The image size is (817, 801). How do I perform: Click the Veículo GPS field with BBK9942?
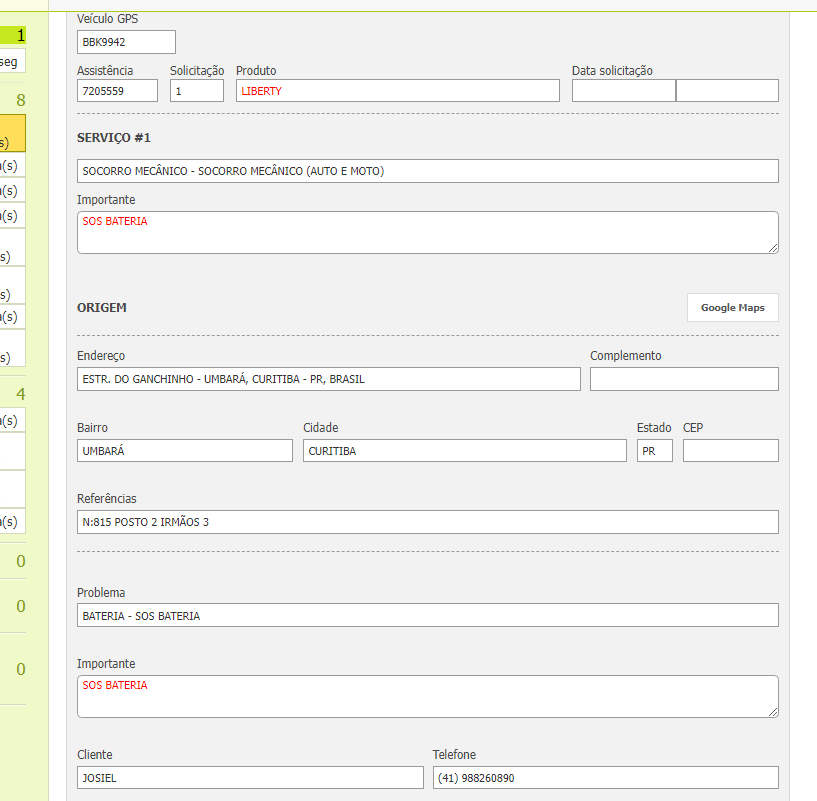(126, 42)
